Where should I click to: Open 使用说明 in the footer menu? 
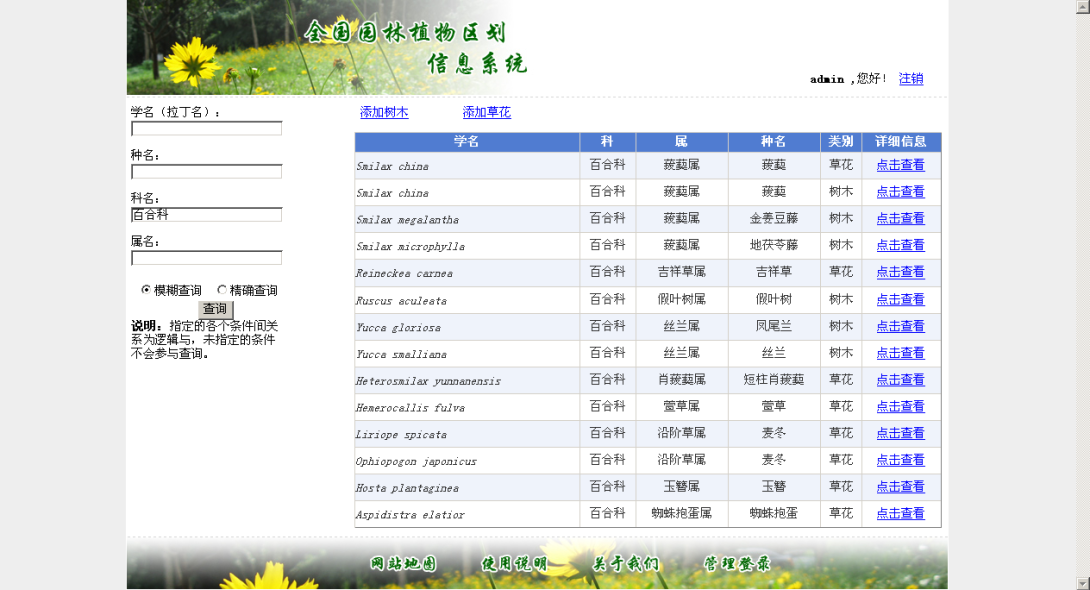(514, 564)
